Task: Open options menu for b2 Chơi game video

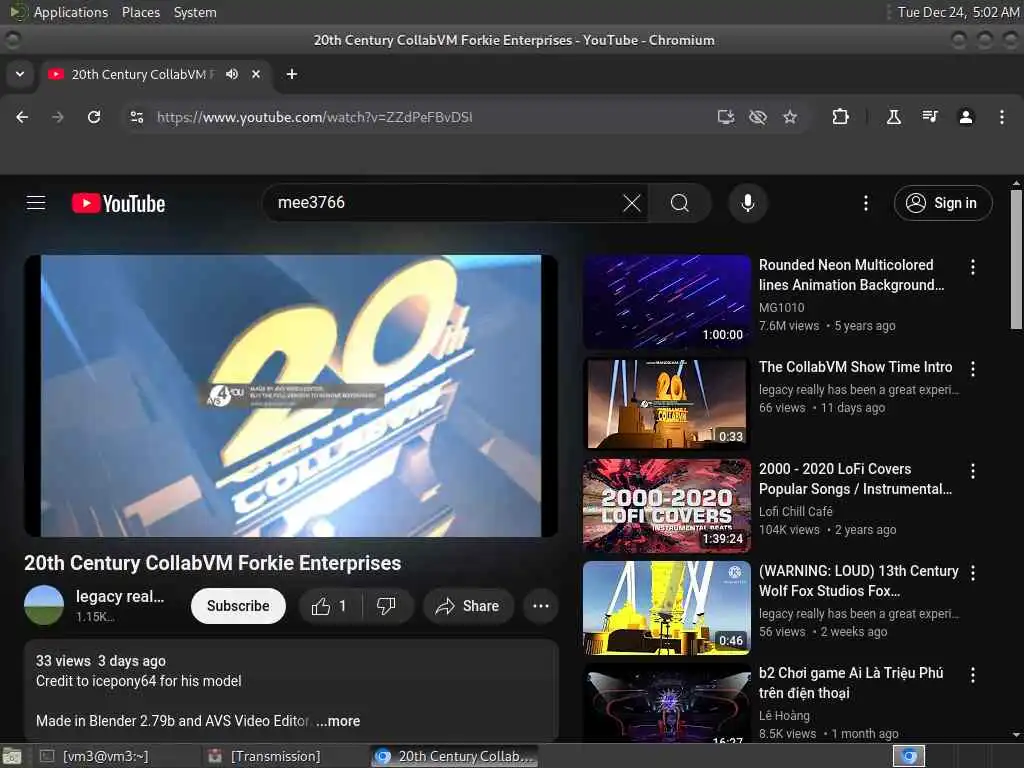Action: [973, 675]
